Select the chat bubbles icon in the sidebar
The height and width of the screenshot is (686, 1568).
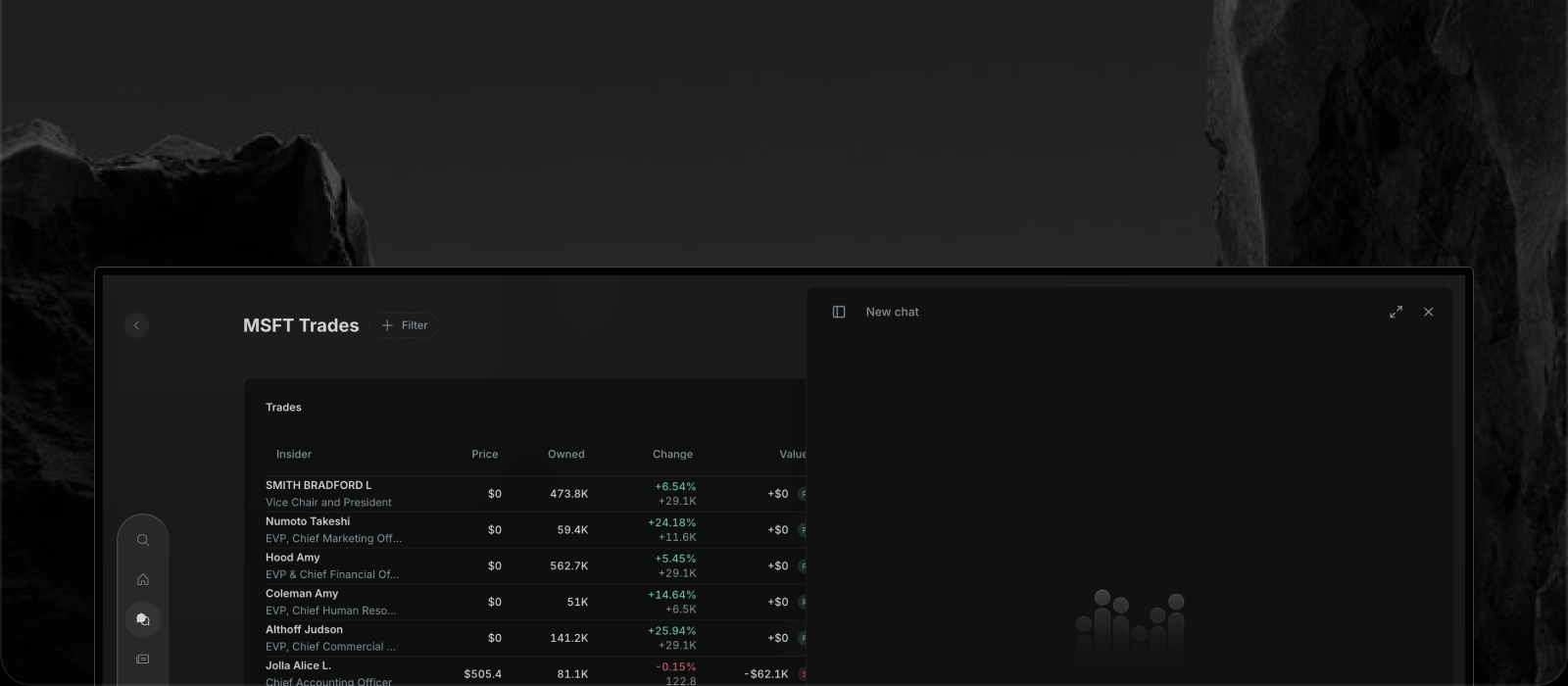(x=143, y=619)
